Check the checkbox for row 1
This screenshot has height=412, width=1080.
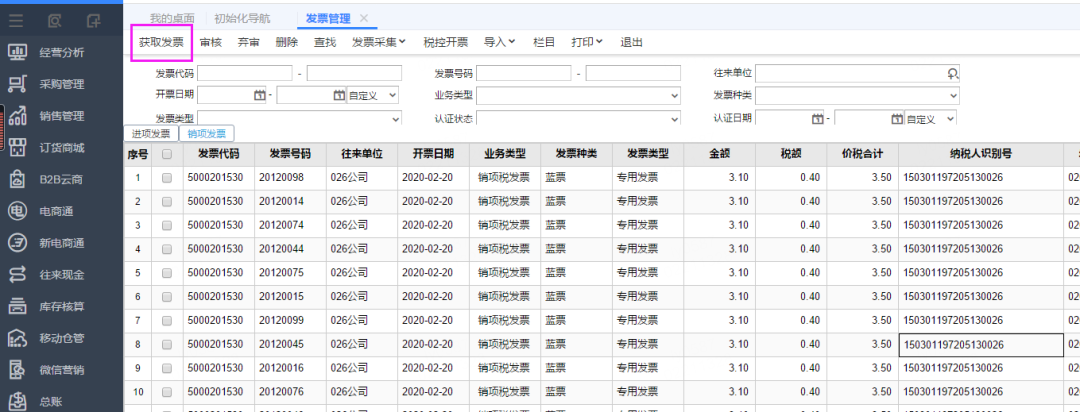pyautogui.click(x=167, y=178)
